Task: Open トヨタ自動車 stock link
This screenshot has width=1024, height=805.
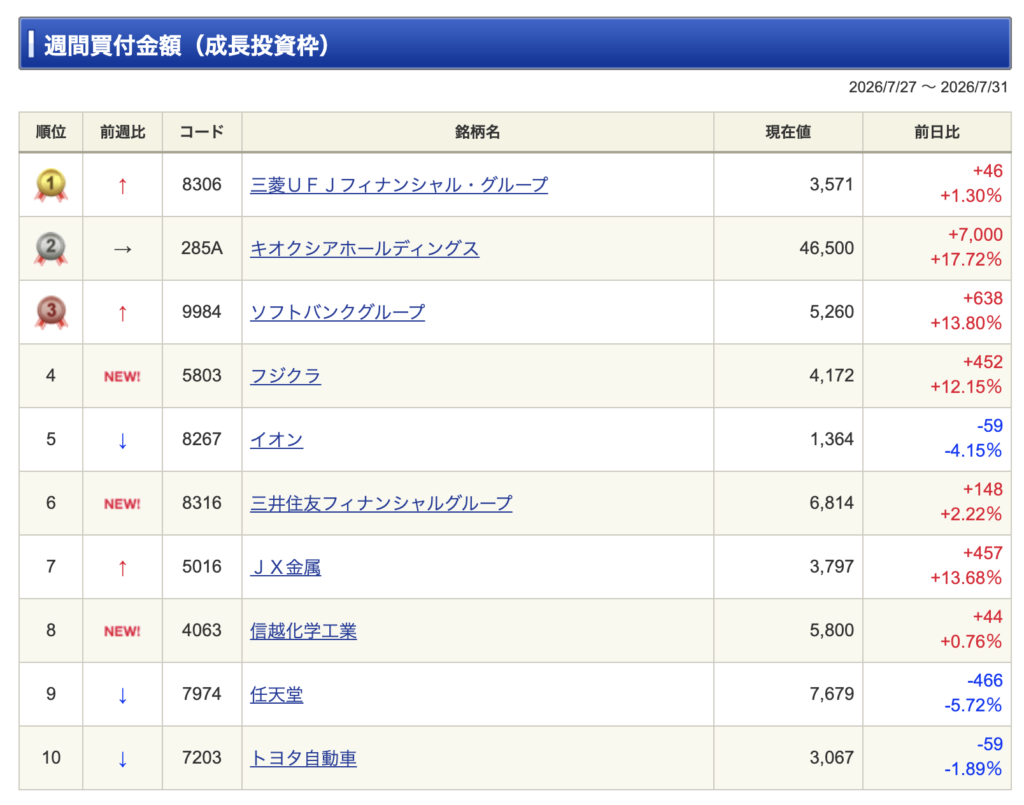Action: tap(303, 758)
